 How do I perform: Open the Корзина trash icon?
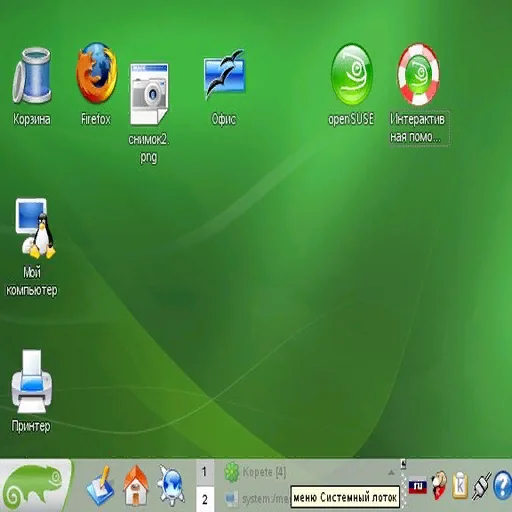coord(32,75)
